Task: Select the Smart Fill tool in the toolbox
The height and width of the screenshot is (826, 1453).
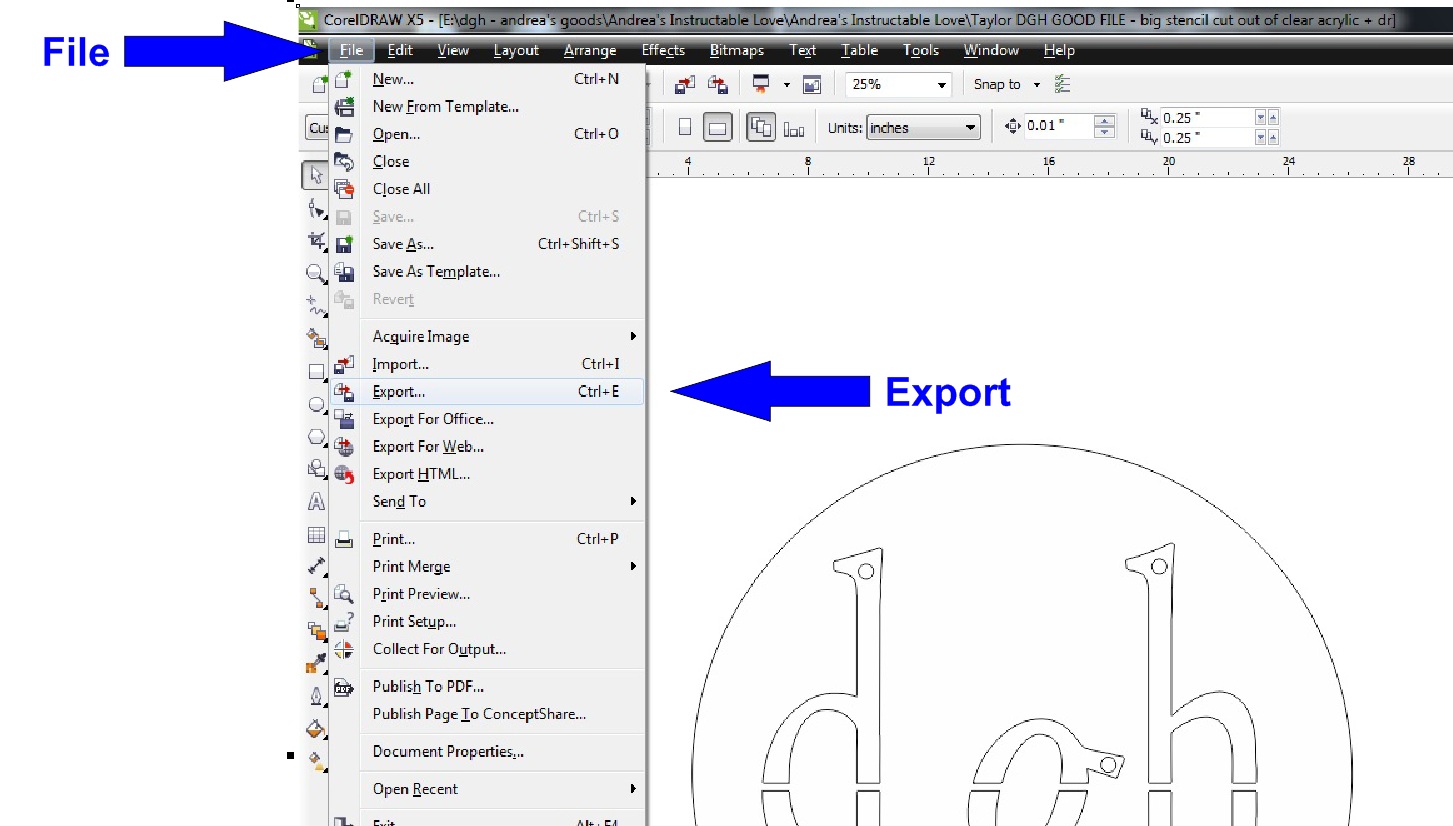Action: [316, 338]
